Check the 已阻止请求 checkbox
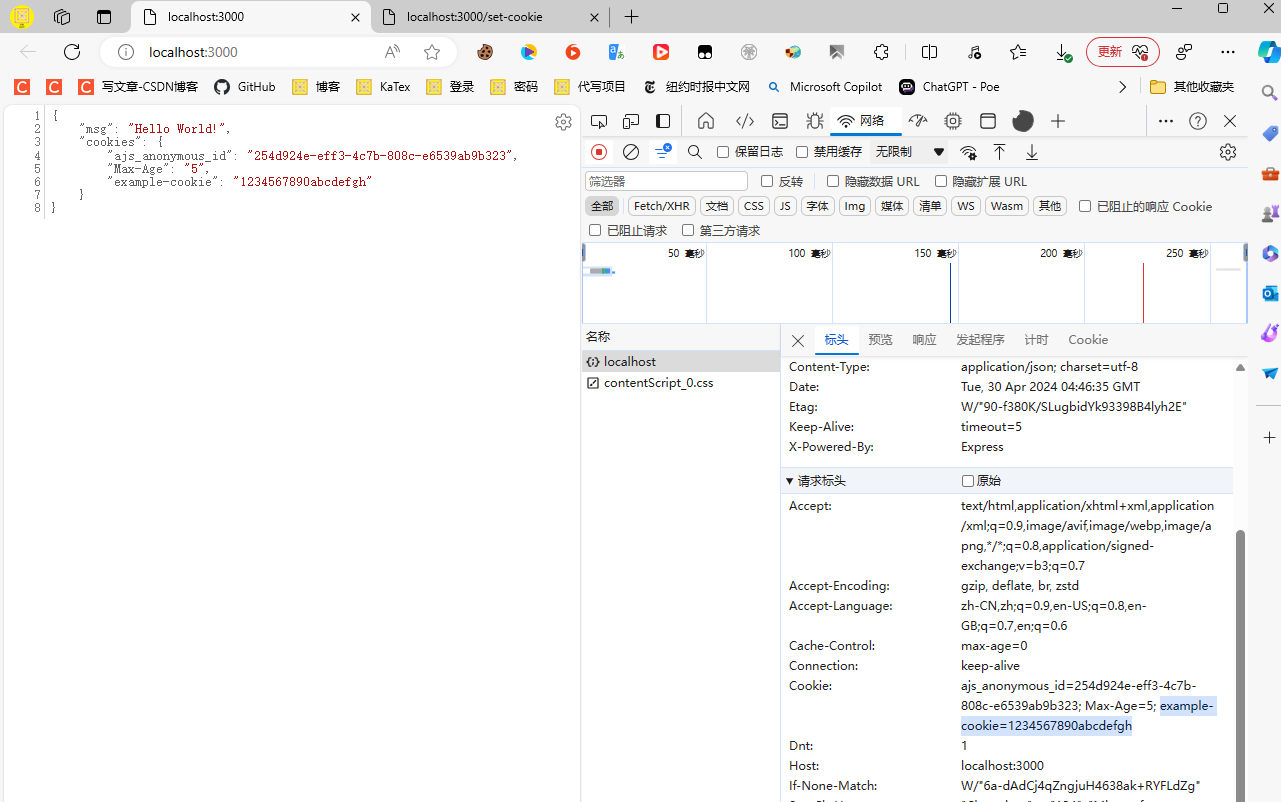The image size is (1281, 802). tap(595, 230)
